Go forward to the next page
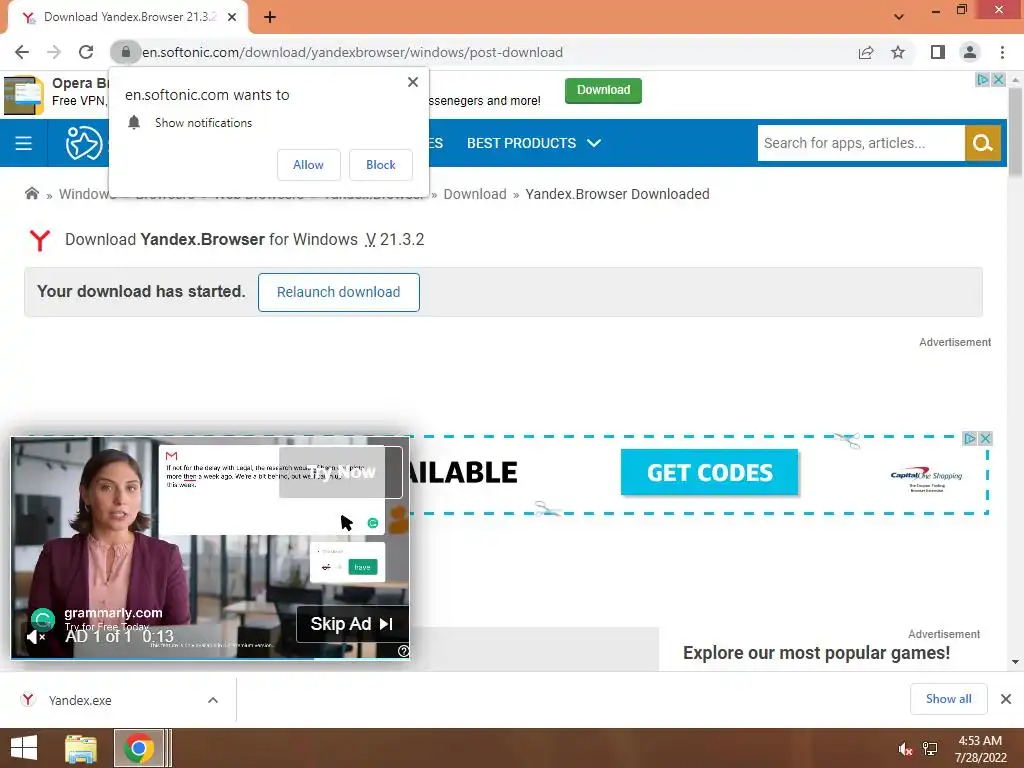1024x768 pixels. [x=54, y=52]
